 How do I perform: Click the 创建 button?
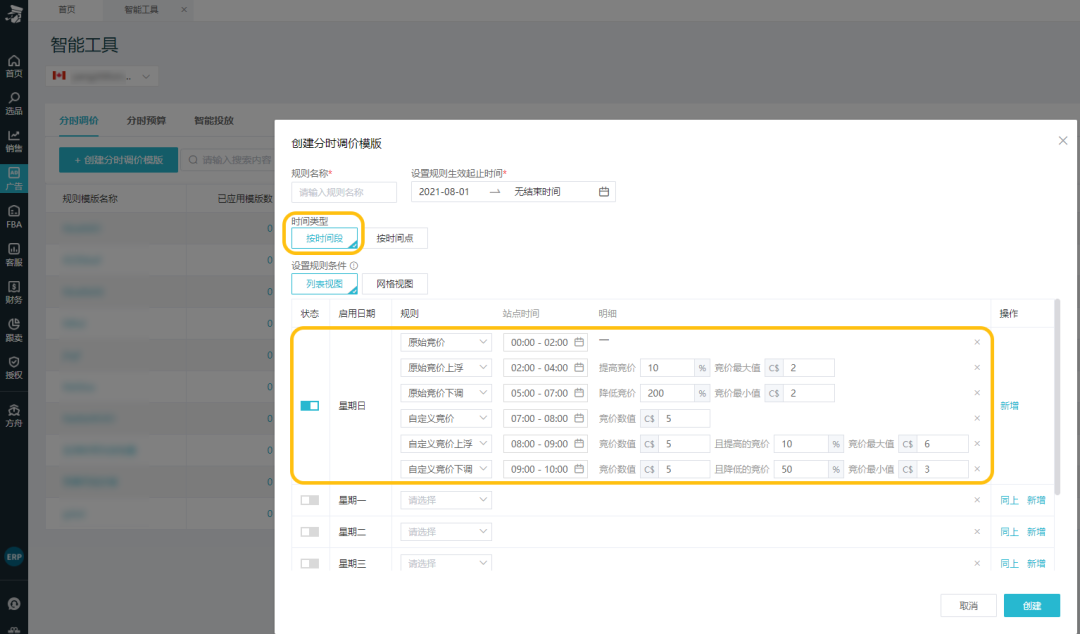(1032, 606)
